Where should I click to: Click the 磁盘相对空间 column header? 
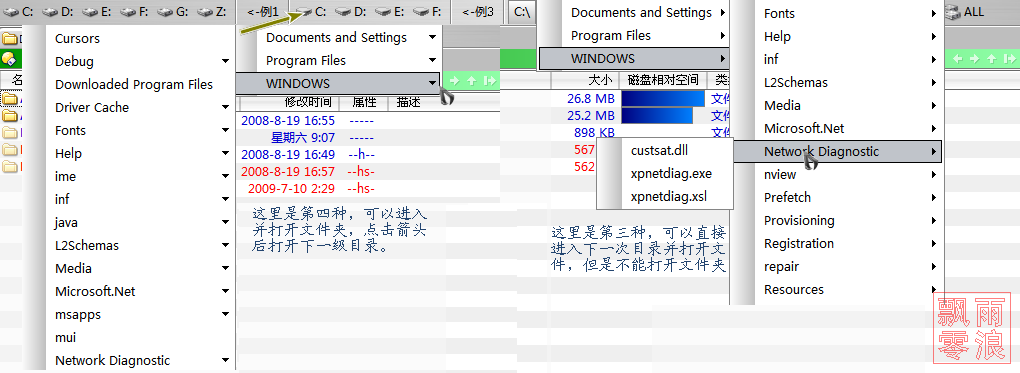tap(662, 80)
